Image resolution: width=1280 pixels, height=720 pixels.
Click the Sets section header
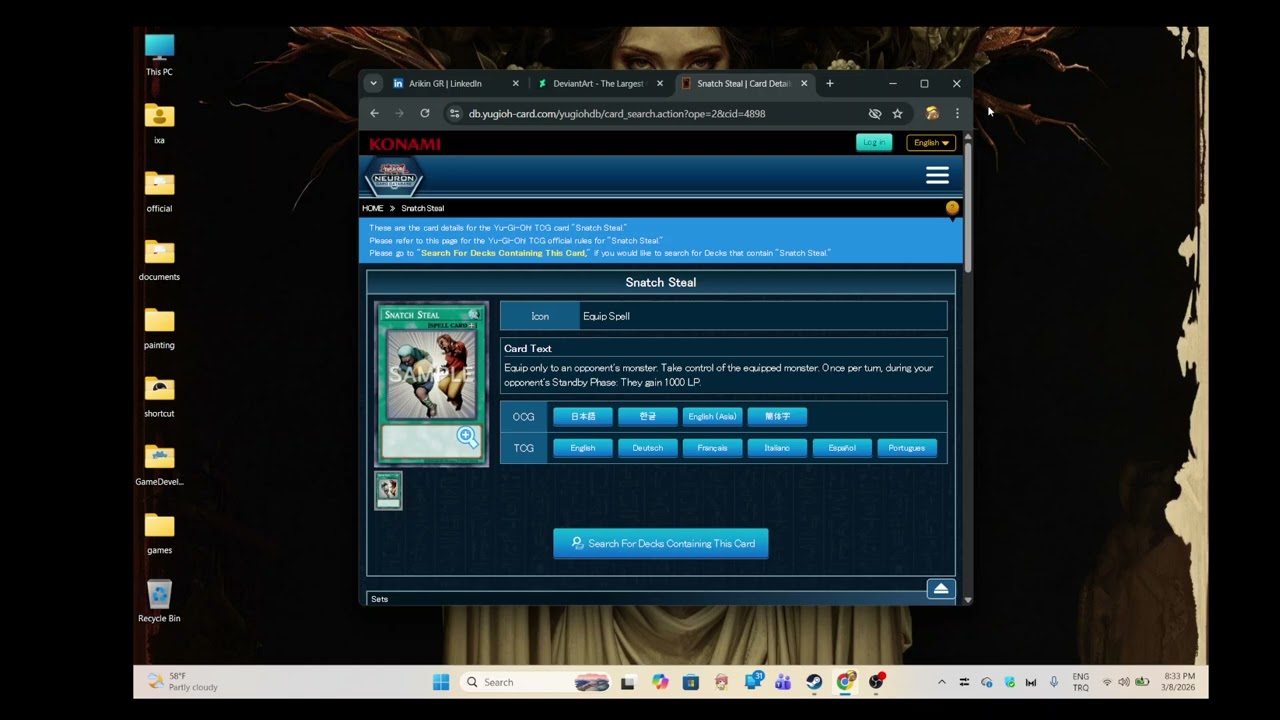point(380,599)
